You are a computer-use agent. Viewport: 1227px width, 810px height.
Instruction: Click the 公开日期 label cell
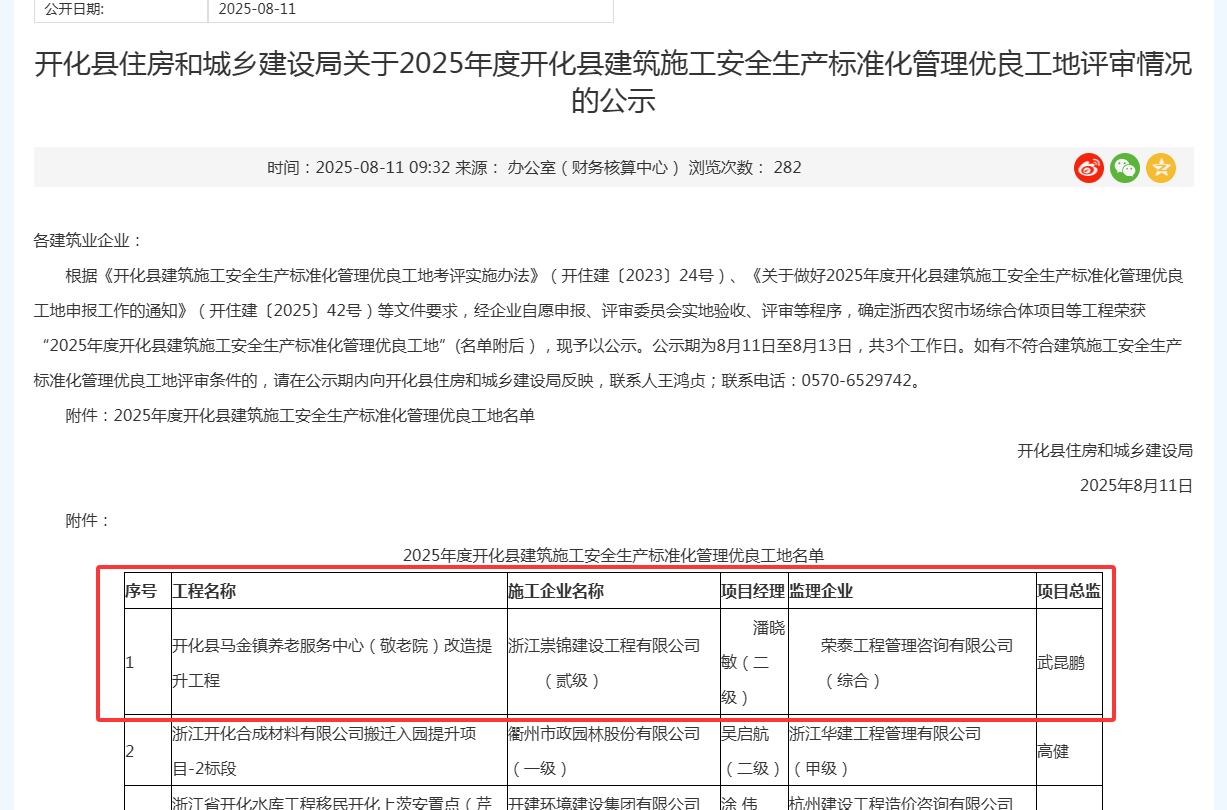[x=75, y=9]
